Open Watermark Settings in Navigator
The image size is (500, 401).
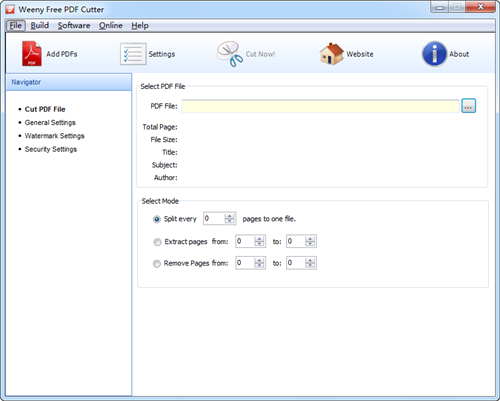coord(54,136)
